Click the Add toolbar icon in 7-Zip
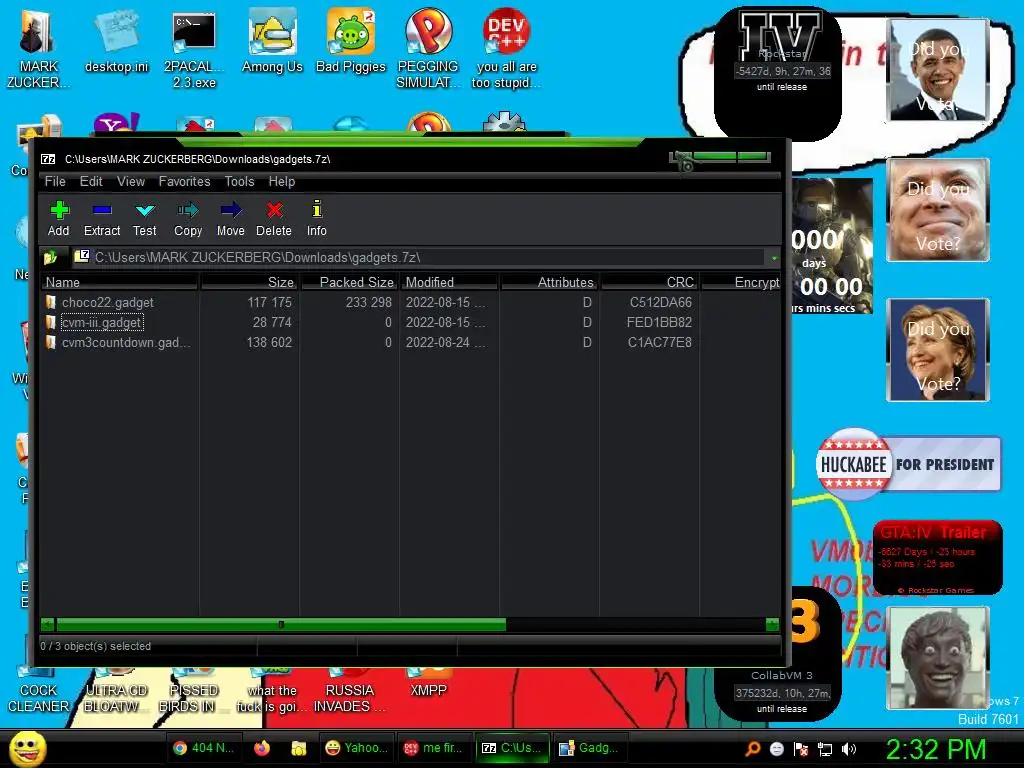The height and width of the screenshot is (768, 1024). [59, 218]
